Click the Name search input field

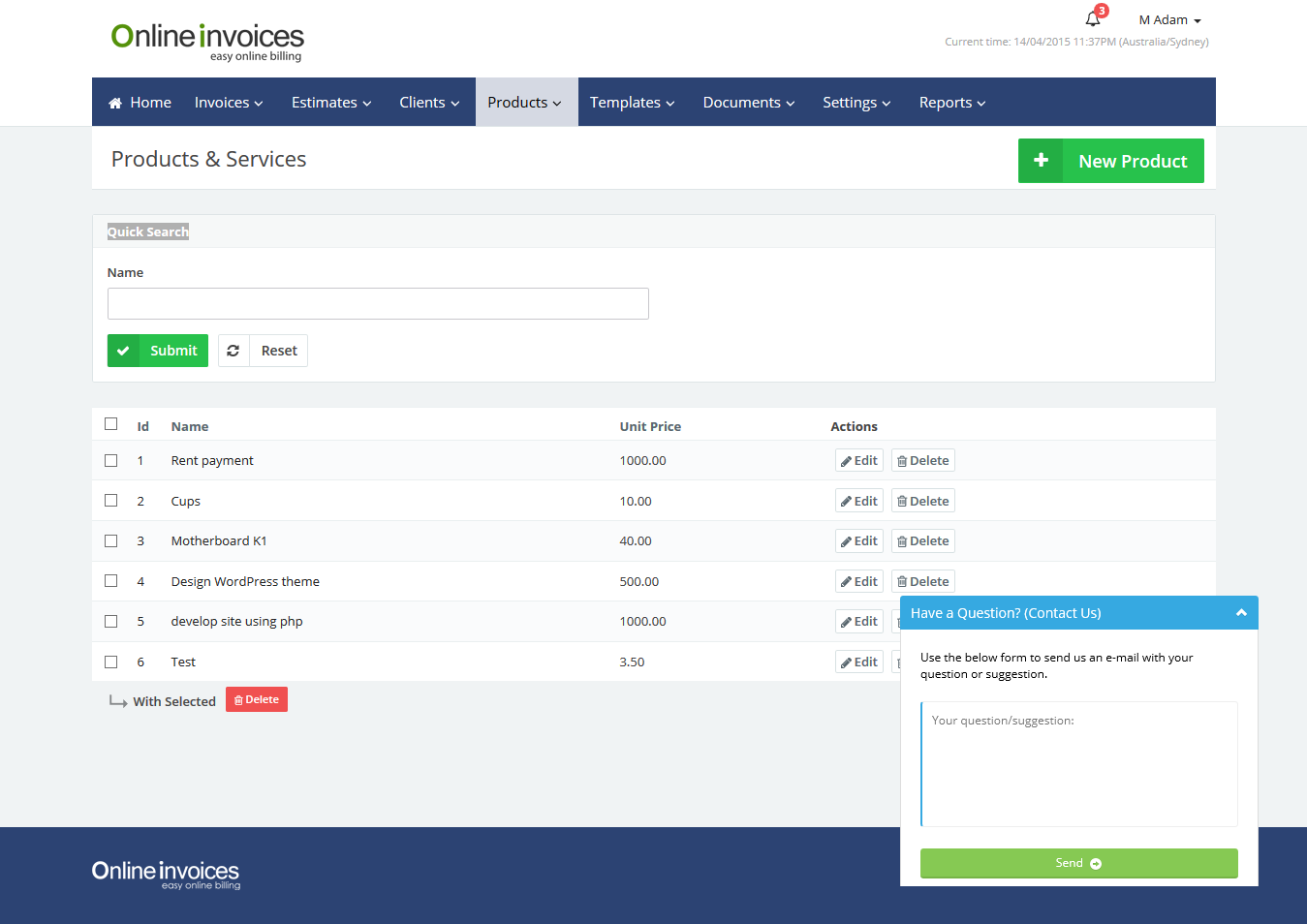tap(378, 303)
